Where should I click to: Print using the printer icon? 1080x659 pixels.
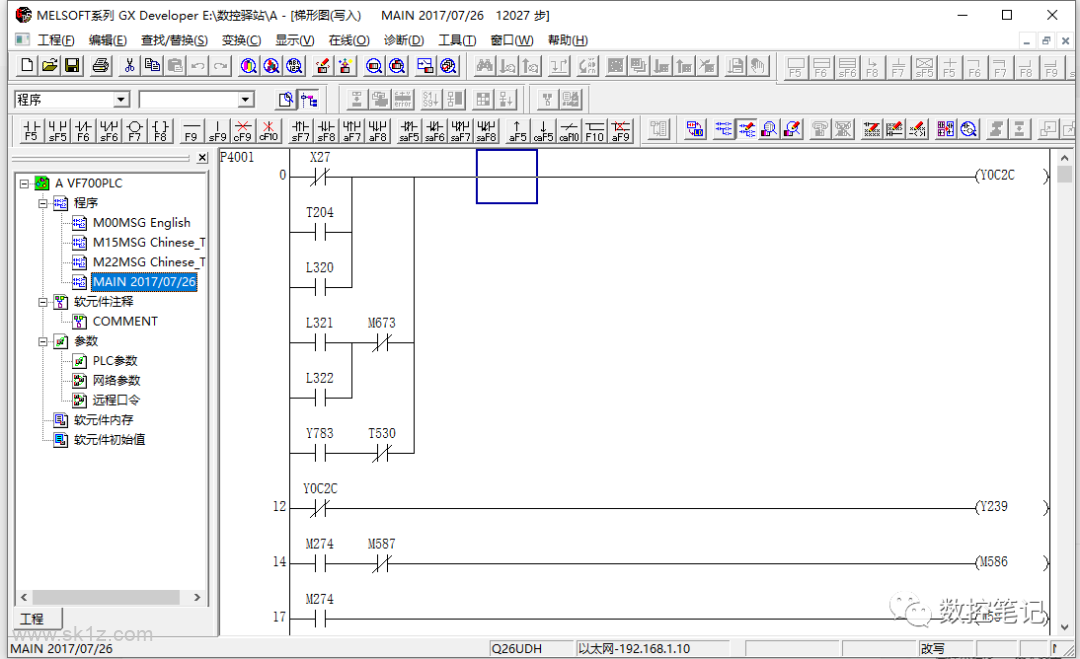point(101,65)
